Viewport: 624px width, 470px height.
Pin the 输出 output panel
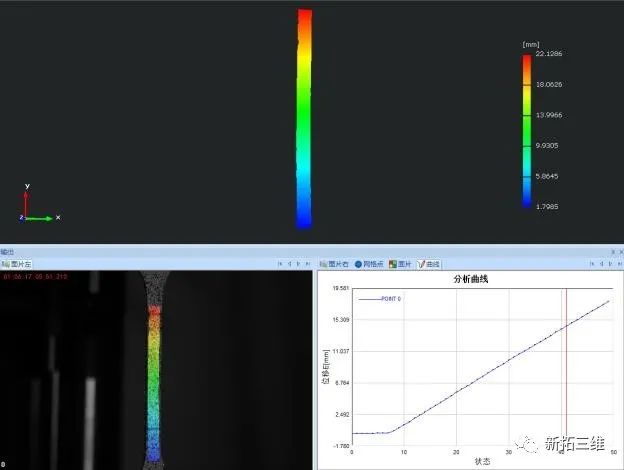613,252
